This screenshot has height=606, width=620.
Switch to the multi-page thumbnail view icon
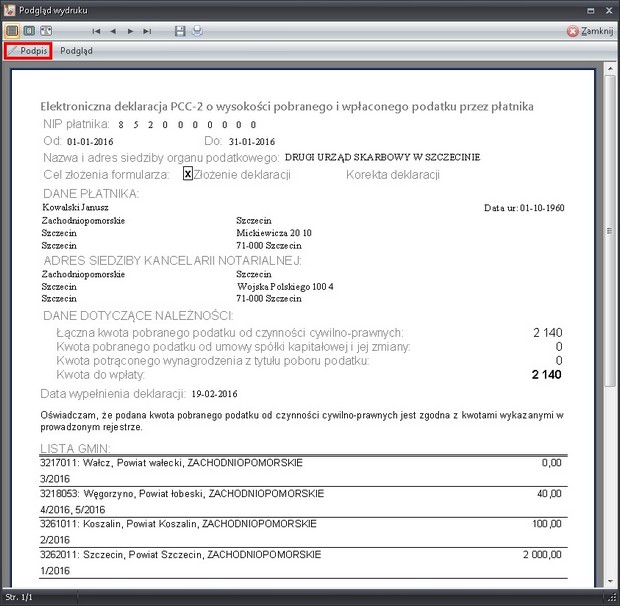pyautogui.click(x=46, y=31)
